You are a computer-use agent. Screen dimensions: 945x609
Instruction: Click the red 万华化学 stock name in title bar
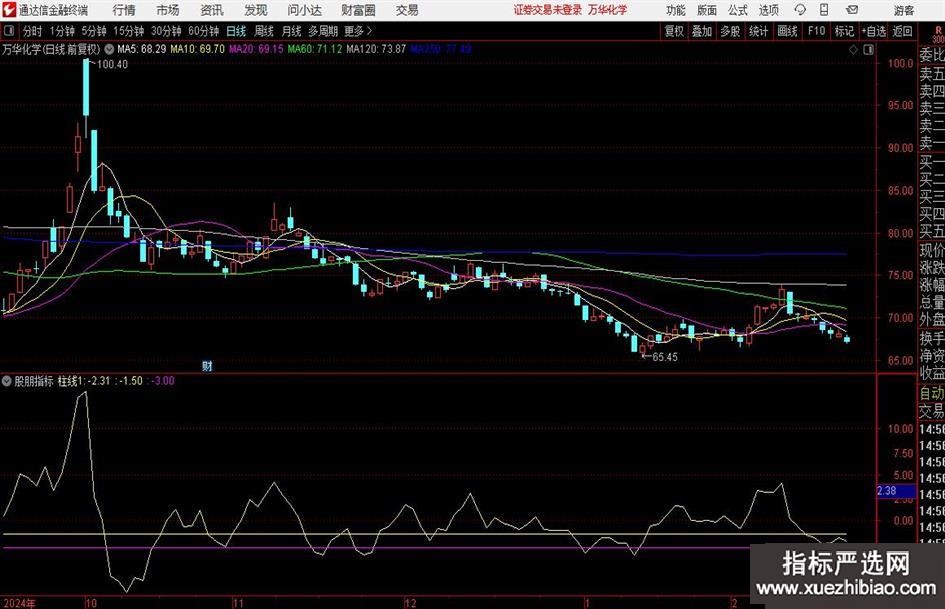(x=608, y=10)
